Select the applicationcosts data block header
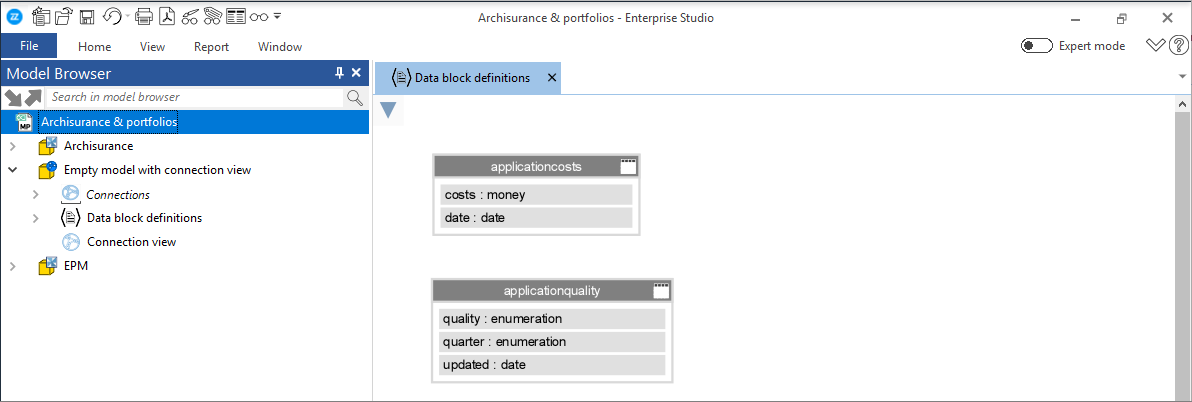This screenshot has height=402, width=1192. coord(536,166)
